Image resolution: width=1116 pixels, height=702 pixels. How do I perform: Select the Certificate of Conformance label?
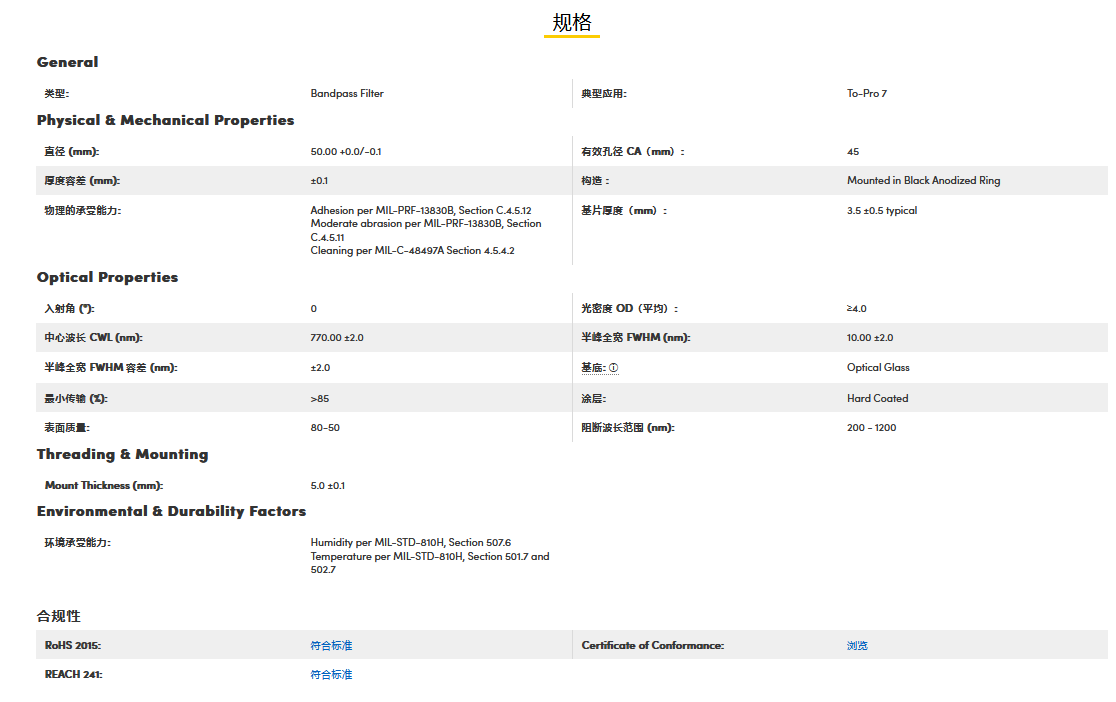coord(652,646)
